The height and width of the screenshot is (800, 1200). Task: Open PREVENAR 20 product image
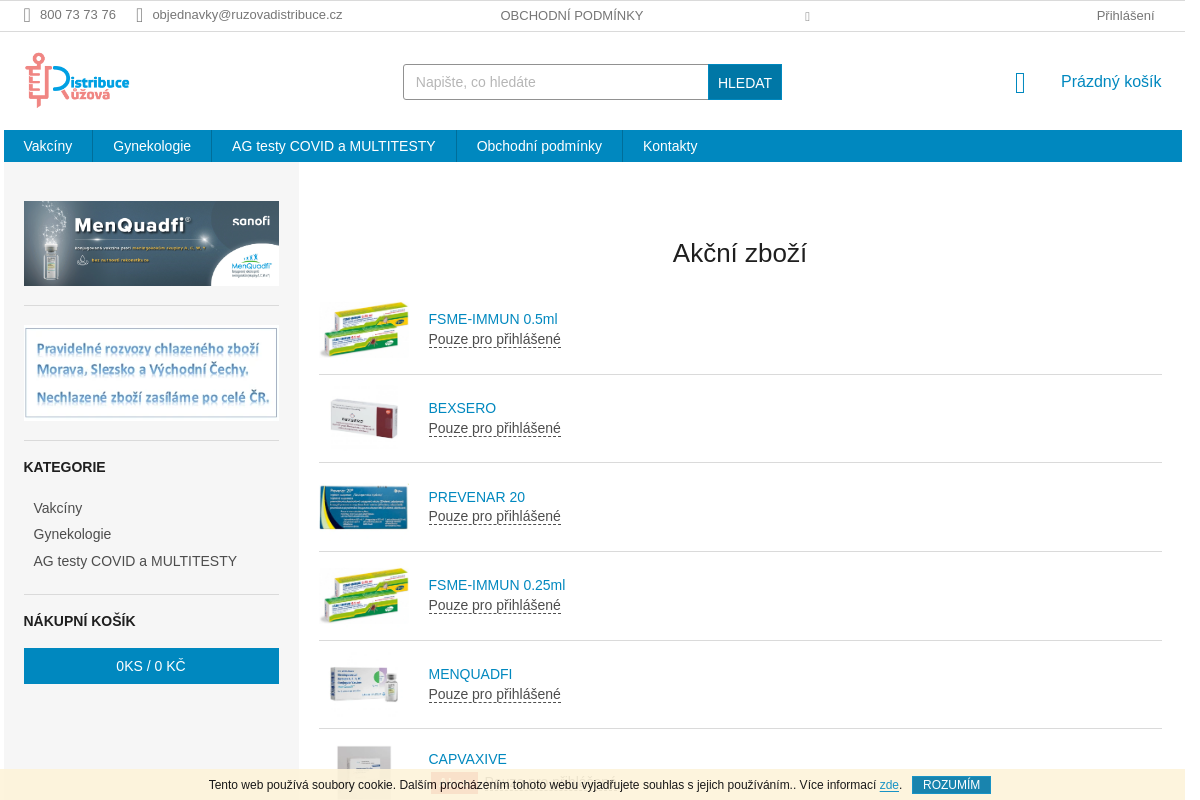(364, 507)
